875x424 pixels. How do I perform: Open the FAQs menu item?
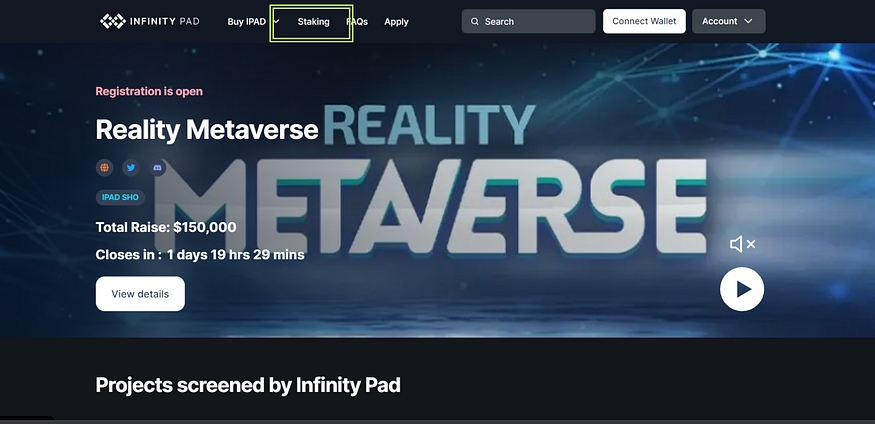(357, 21)
